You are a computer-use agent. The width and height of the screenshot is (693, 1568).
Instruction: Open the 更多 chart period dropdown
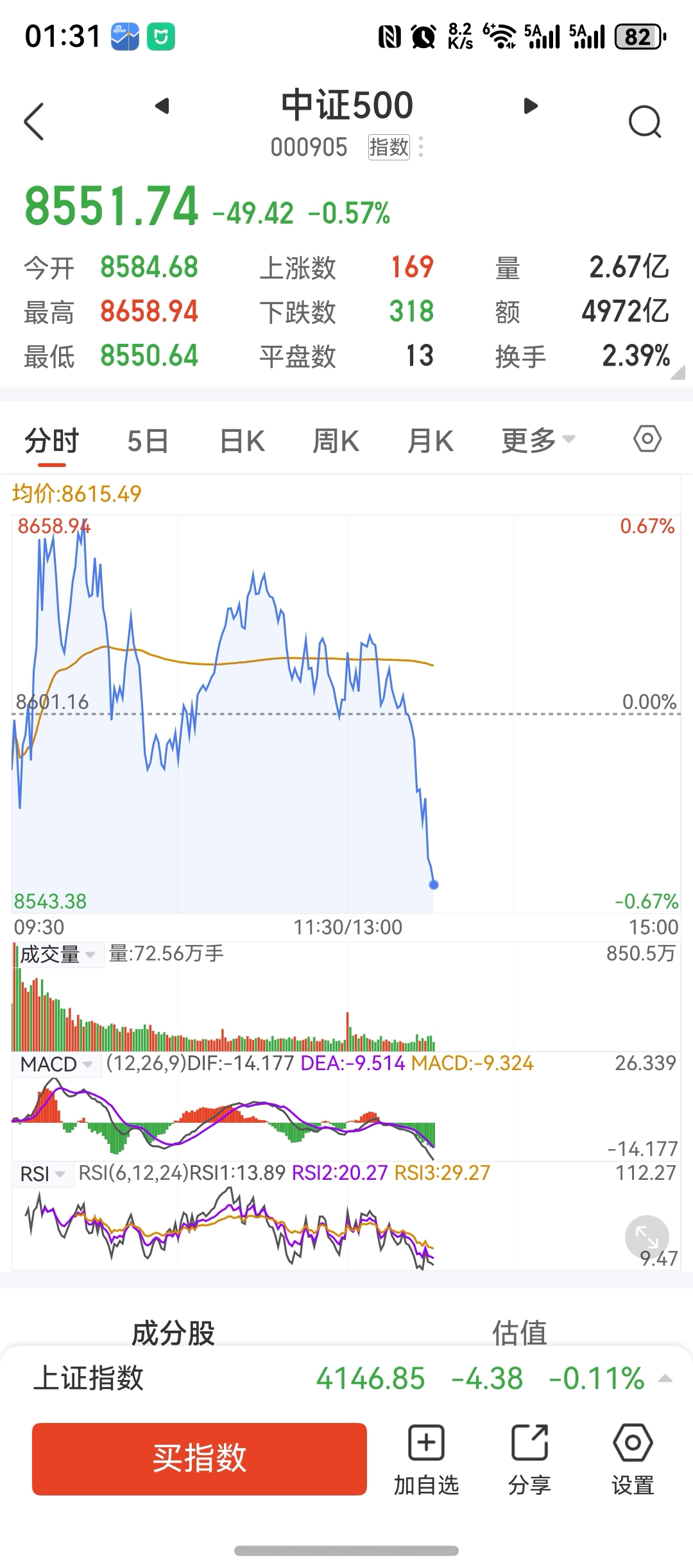click(538, 441)
